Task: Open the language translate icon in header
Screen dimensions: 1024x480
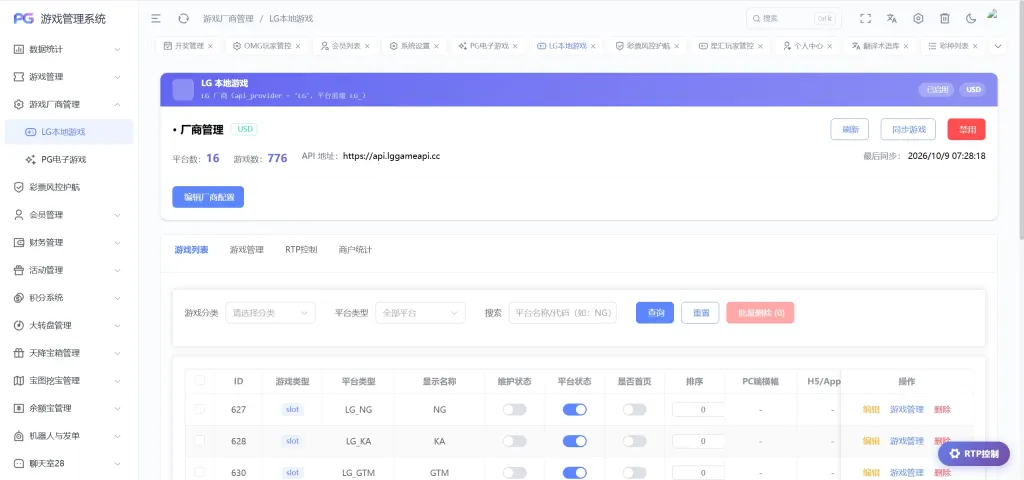Action: click(891, 19)
